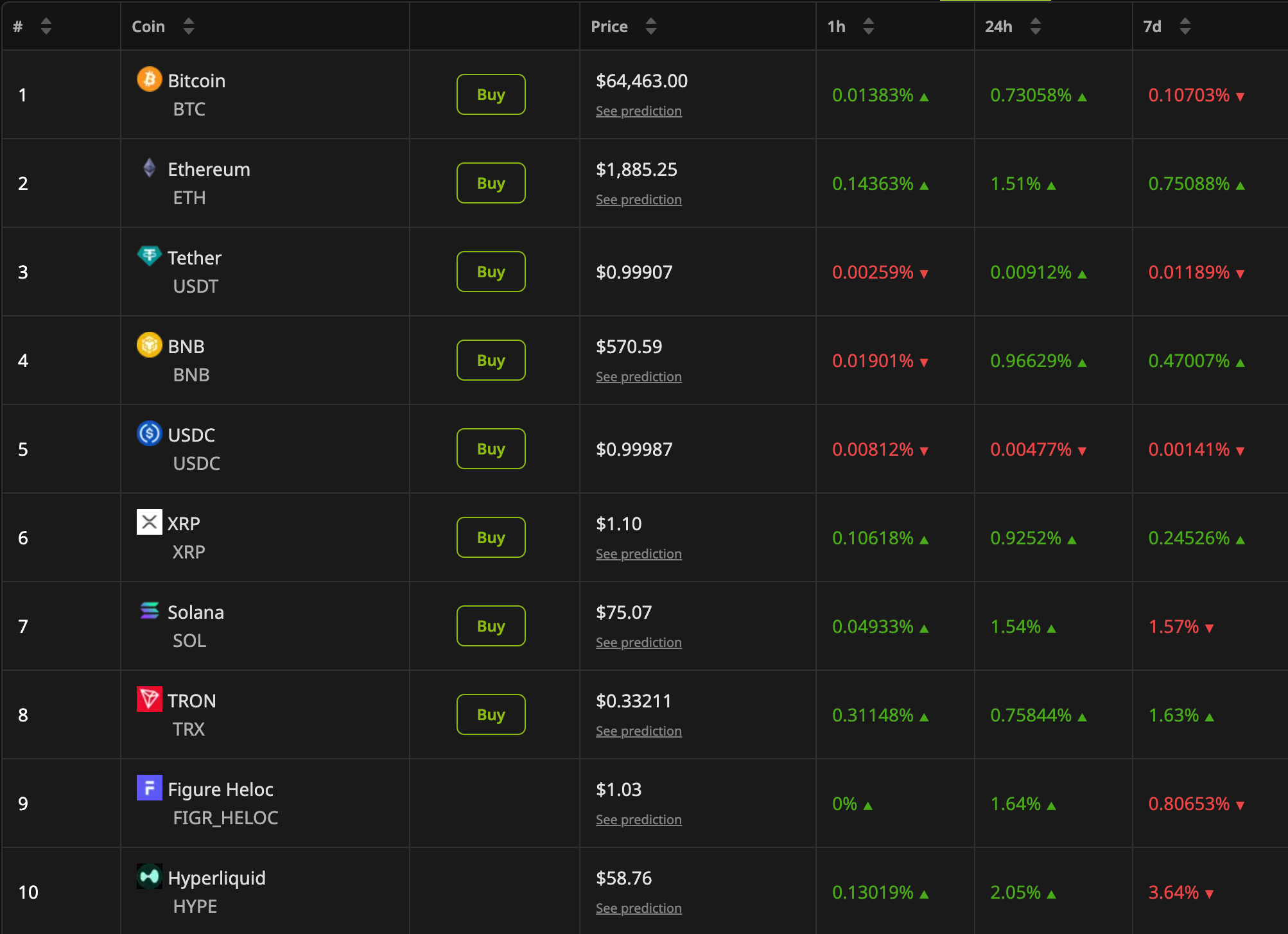Click the Hyperliquid coin logo icon

pos(149,876)
